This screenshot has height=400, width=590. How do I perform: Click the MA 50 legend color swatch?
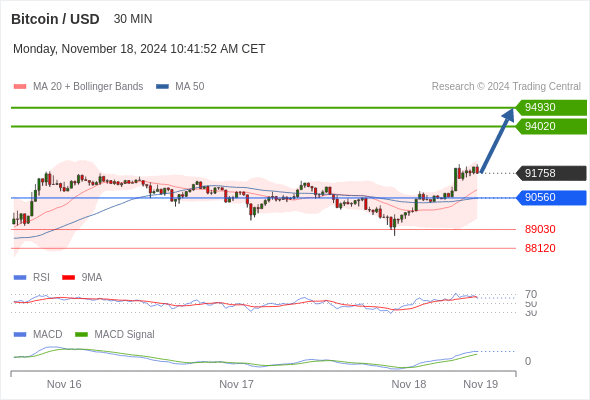click(x=163, y=87)
